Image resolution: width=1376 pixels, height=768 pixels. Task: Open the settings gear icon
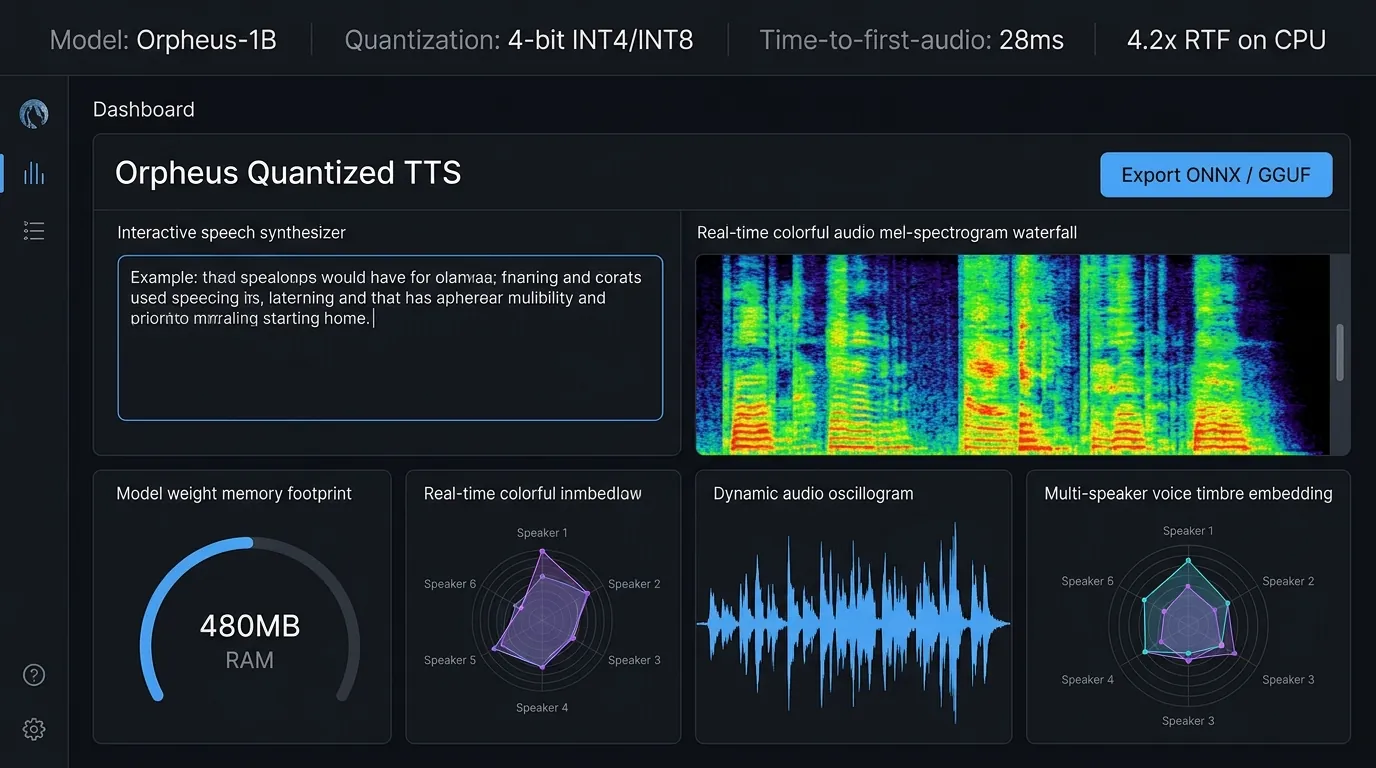tap(34, 729)
